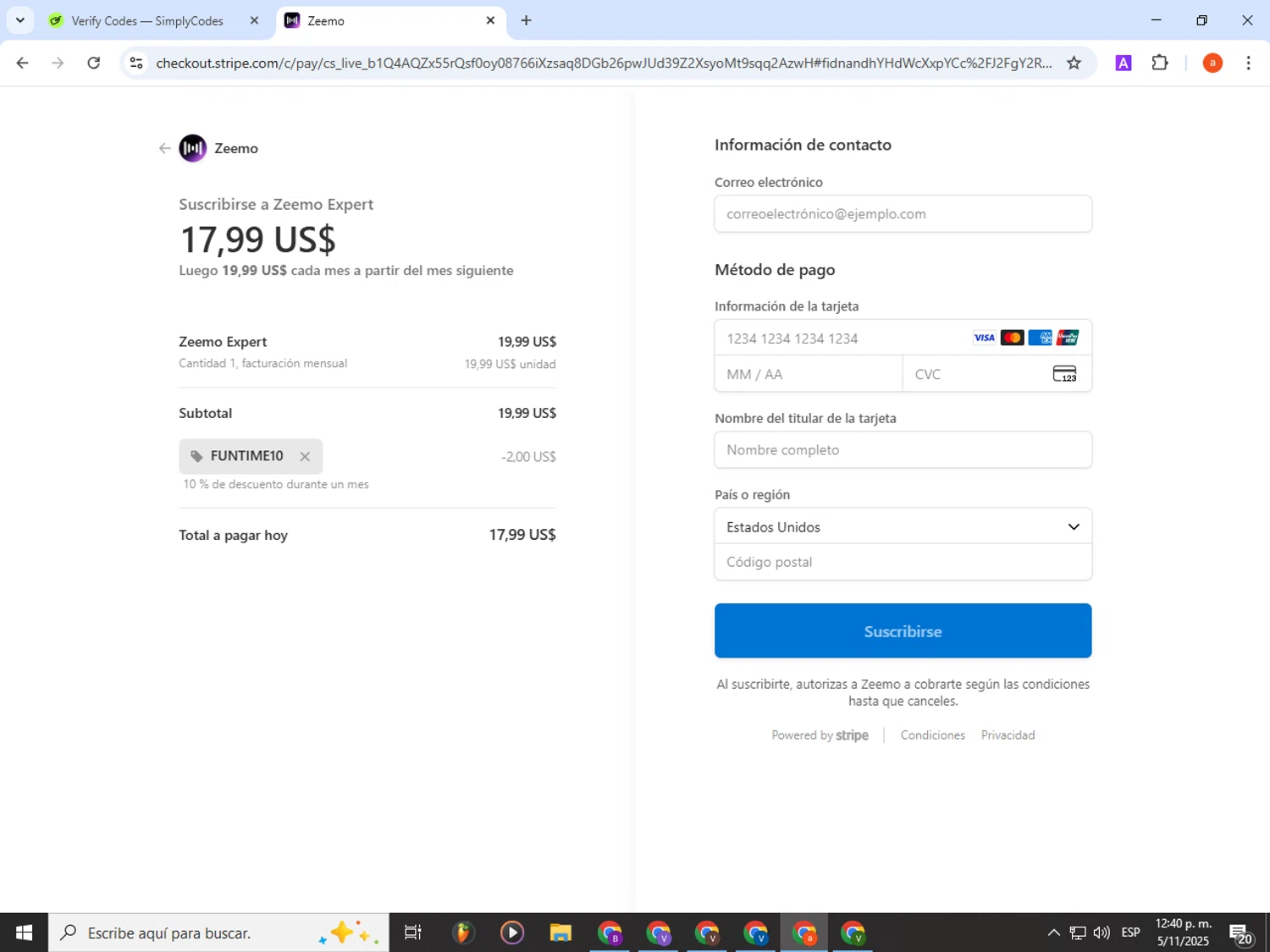
Task: Open the media player taskbar icon
Action: point(511,933)
